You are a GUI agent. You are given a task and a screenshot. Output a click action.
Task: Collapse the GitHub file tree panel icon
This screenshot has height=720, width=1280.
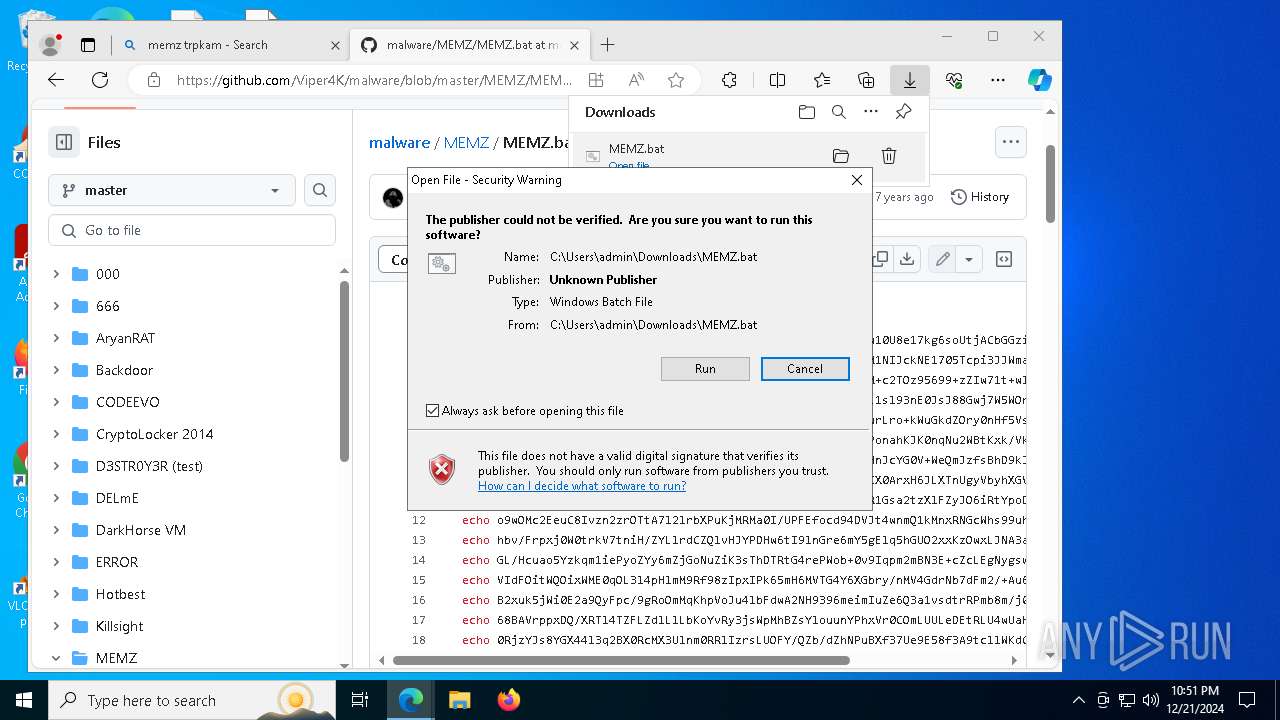(64, 142)
